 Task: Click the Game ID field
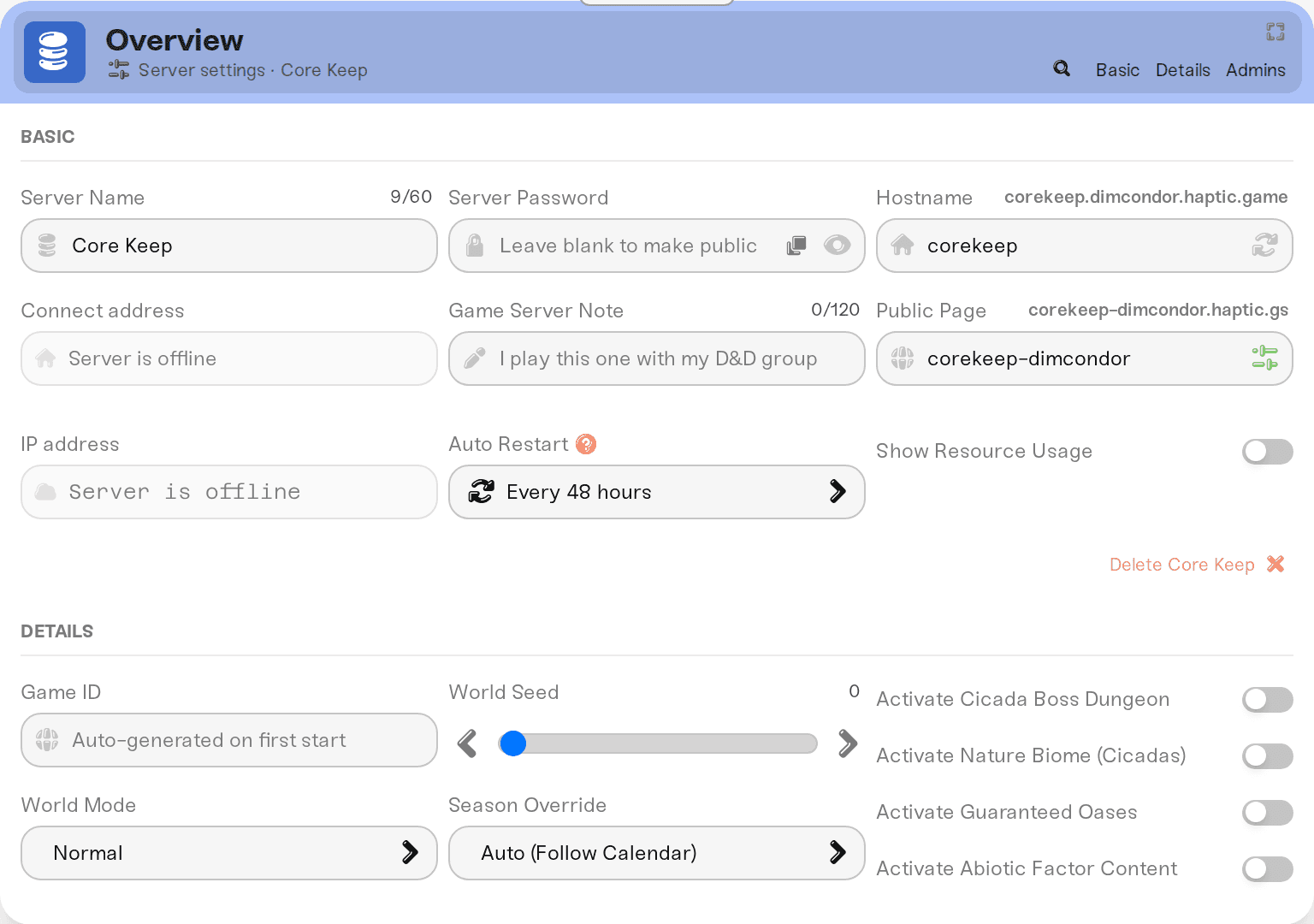click(229, 740)
